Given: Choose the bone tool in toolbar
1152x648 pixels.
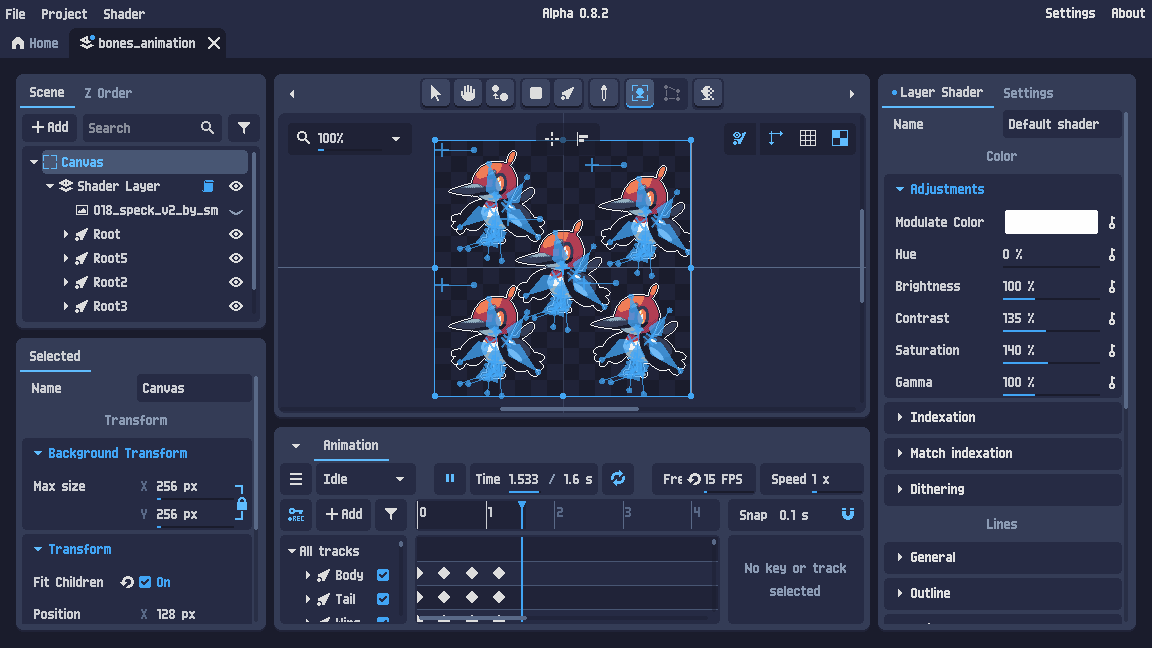Looking at the screenshot, I should 567,93.
